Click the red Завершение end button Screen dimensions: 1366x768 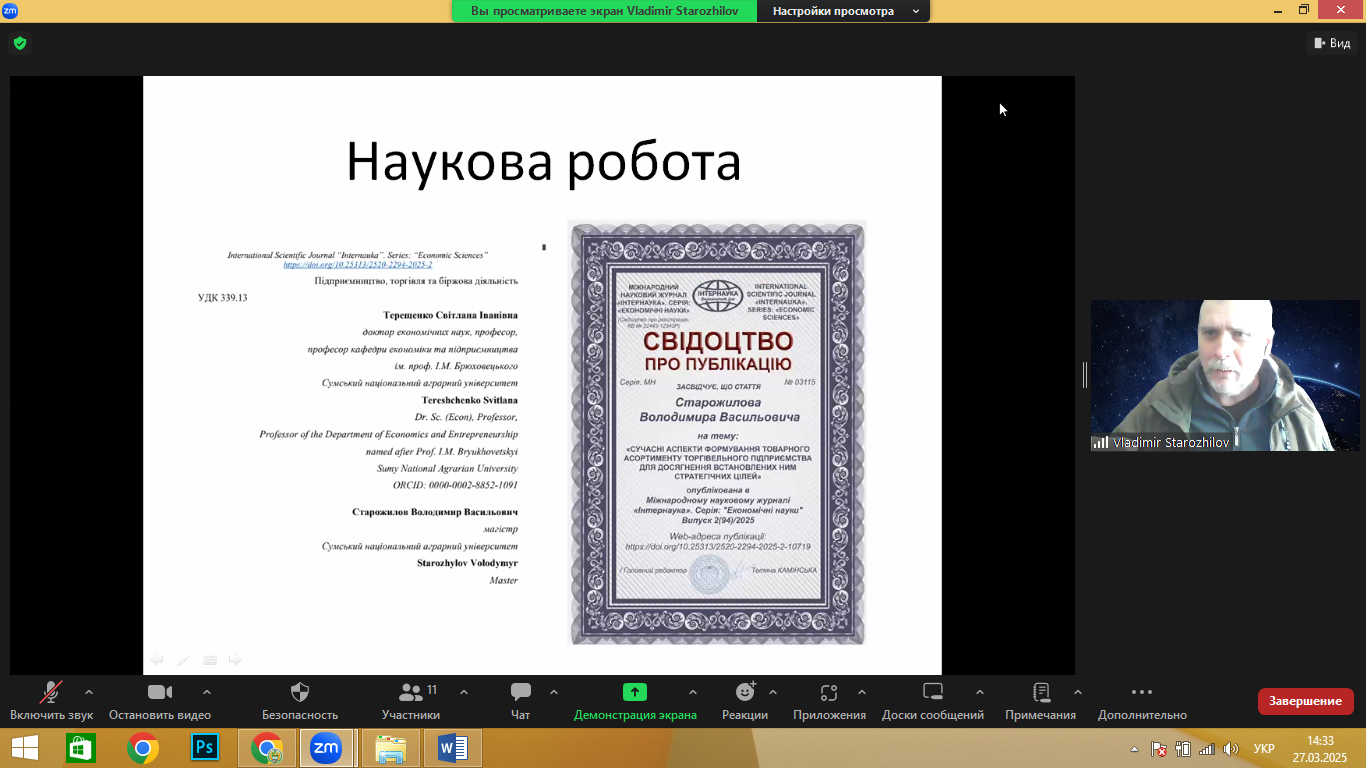click(x=1305, y=701)
